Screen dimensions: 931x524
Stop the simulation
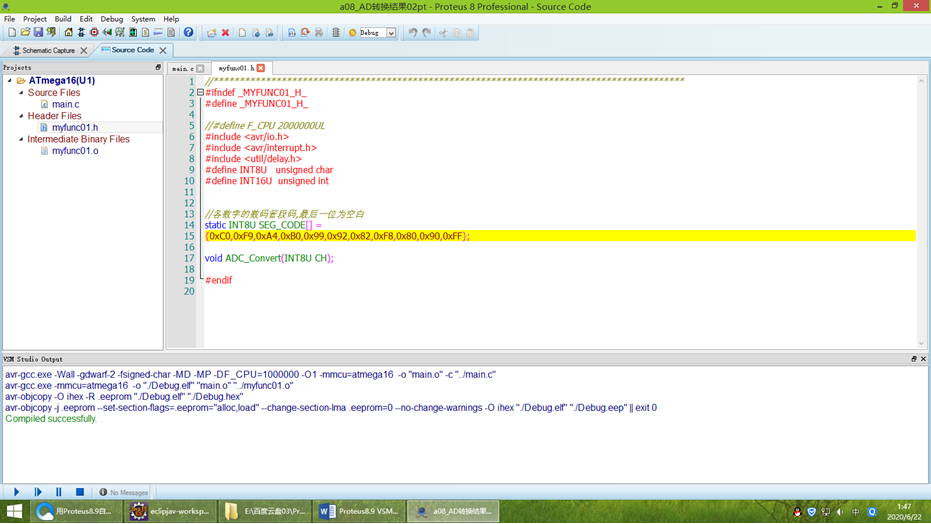[x=80, y=492]
